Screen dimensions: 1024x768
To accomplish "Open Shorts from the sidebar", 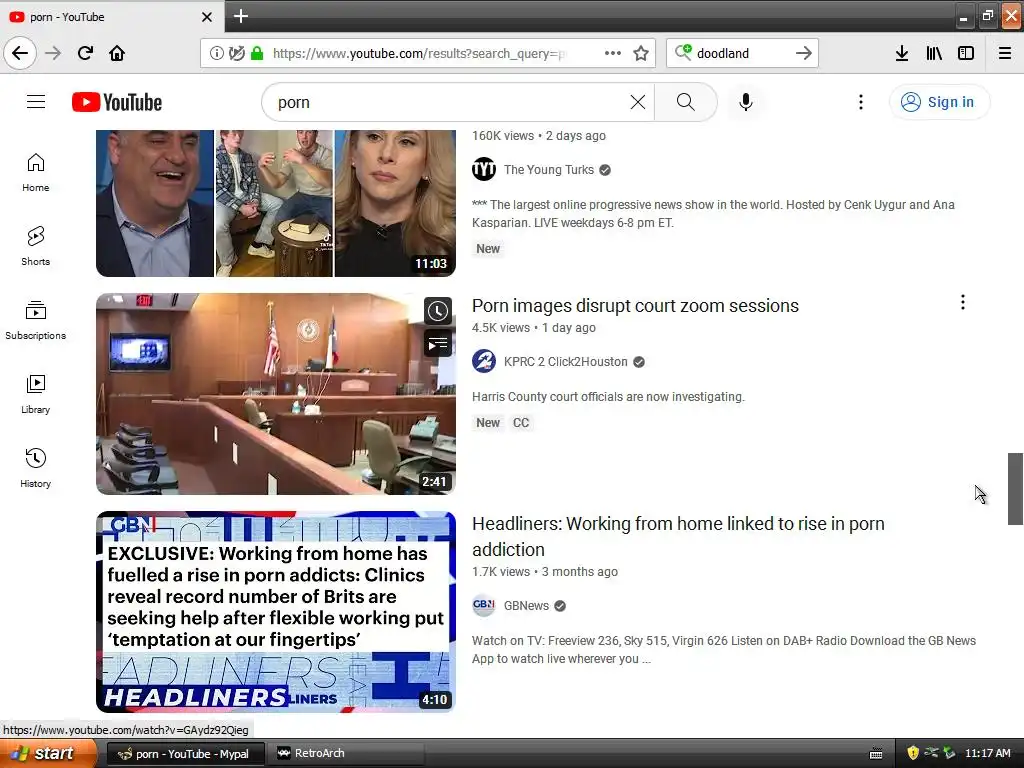I will (36, 246).
